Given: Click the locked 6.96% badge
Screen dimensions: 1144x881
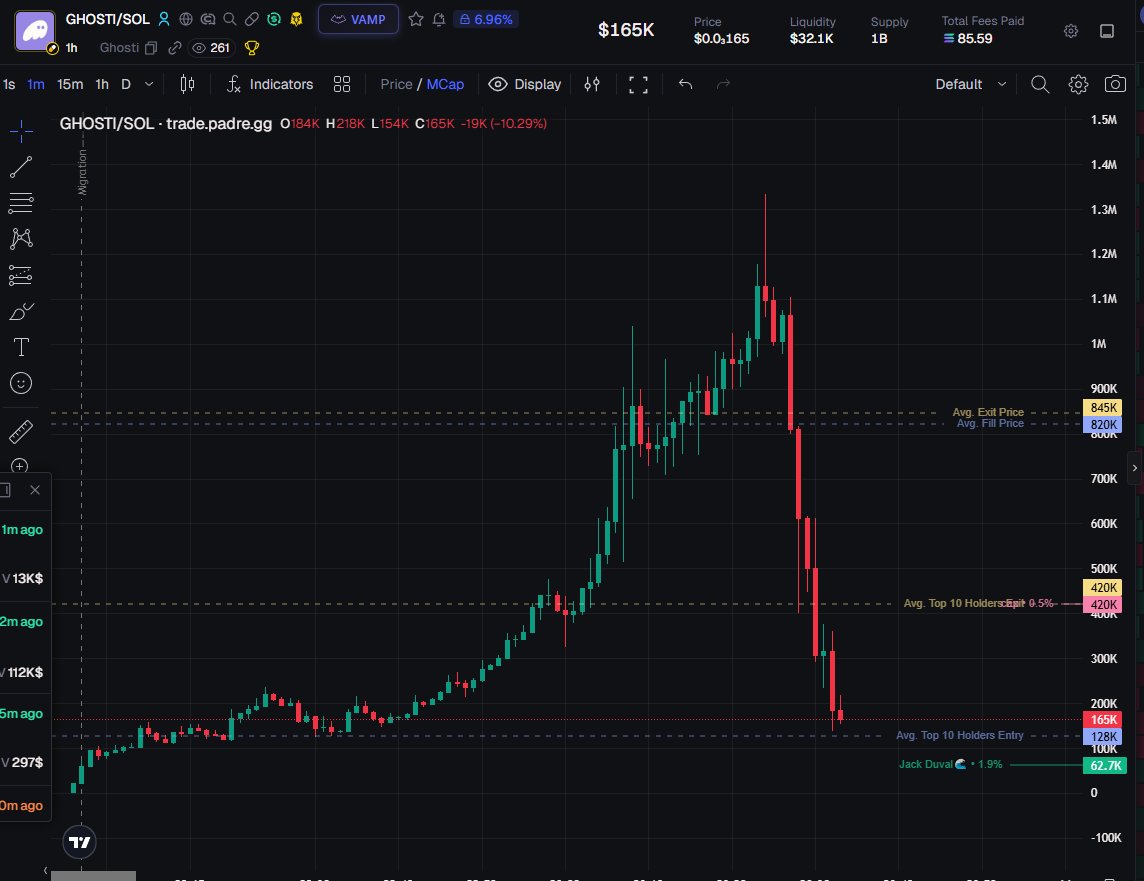Looking at the screenshot, I should pyautogui.click(x=486, y=19).
